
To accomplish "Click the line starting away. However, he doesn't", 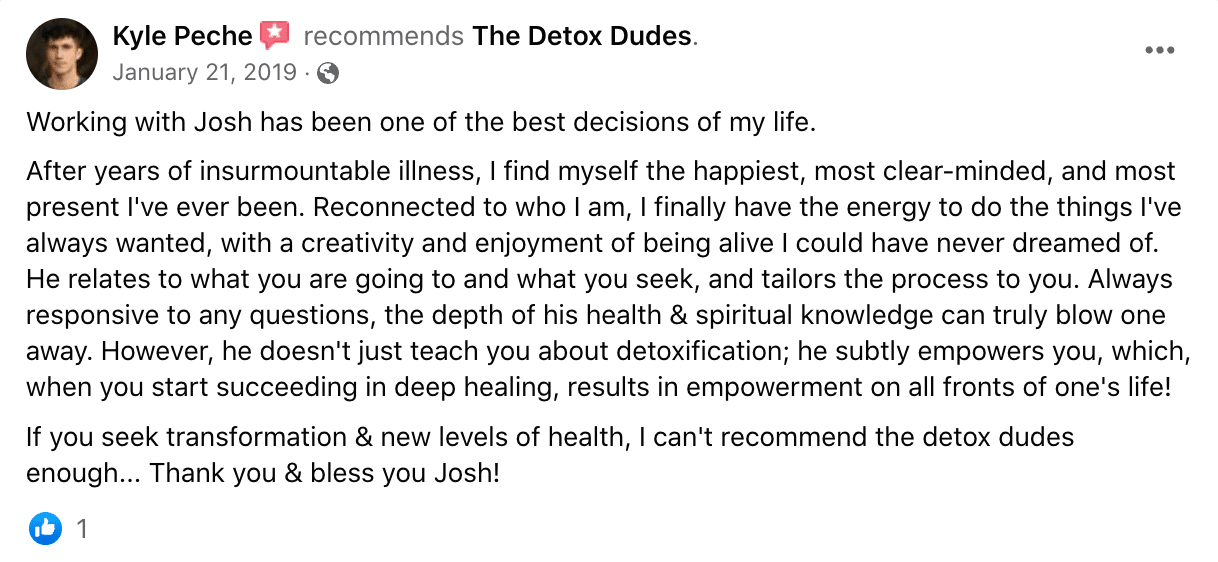I will coord(597,351).
